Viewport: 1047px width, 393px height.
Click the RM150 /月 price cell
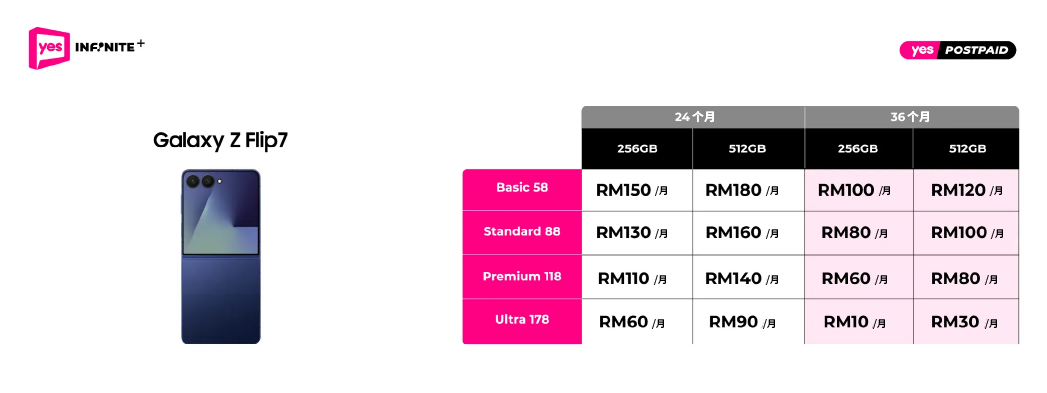pos(637,190)
